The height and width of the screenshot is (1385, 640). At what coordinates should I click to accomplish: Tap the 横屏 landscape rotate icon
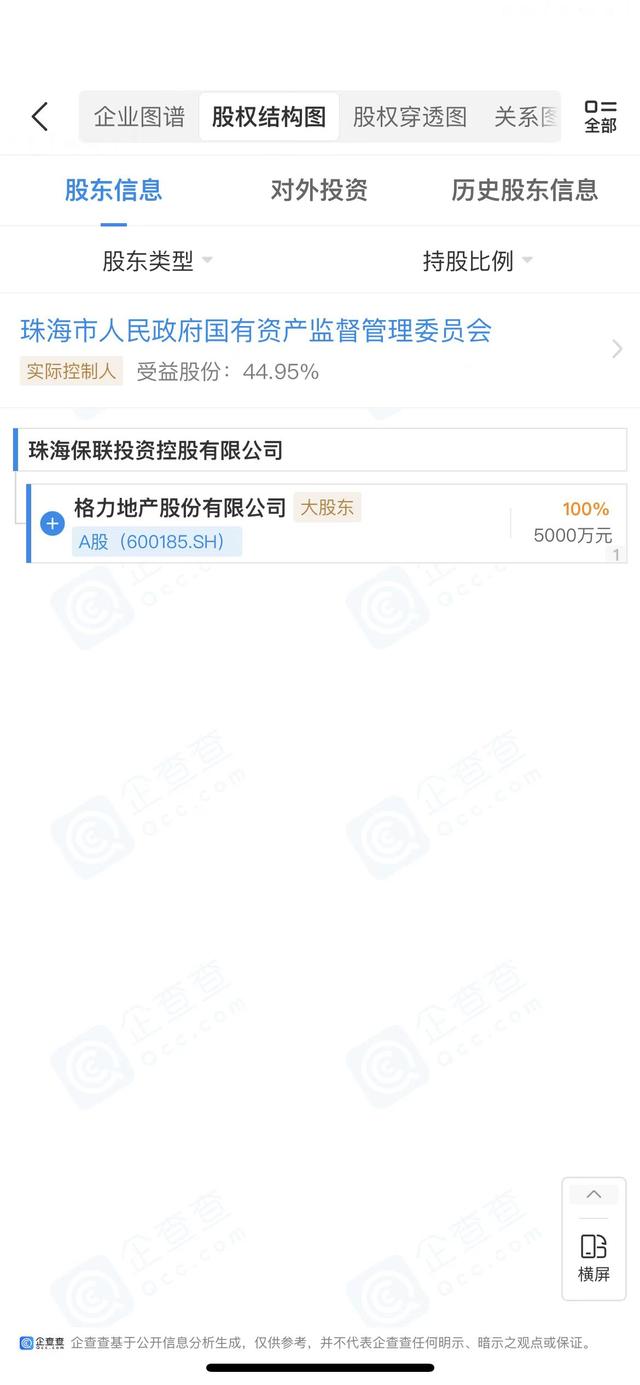[x=594, y=1258]
